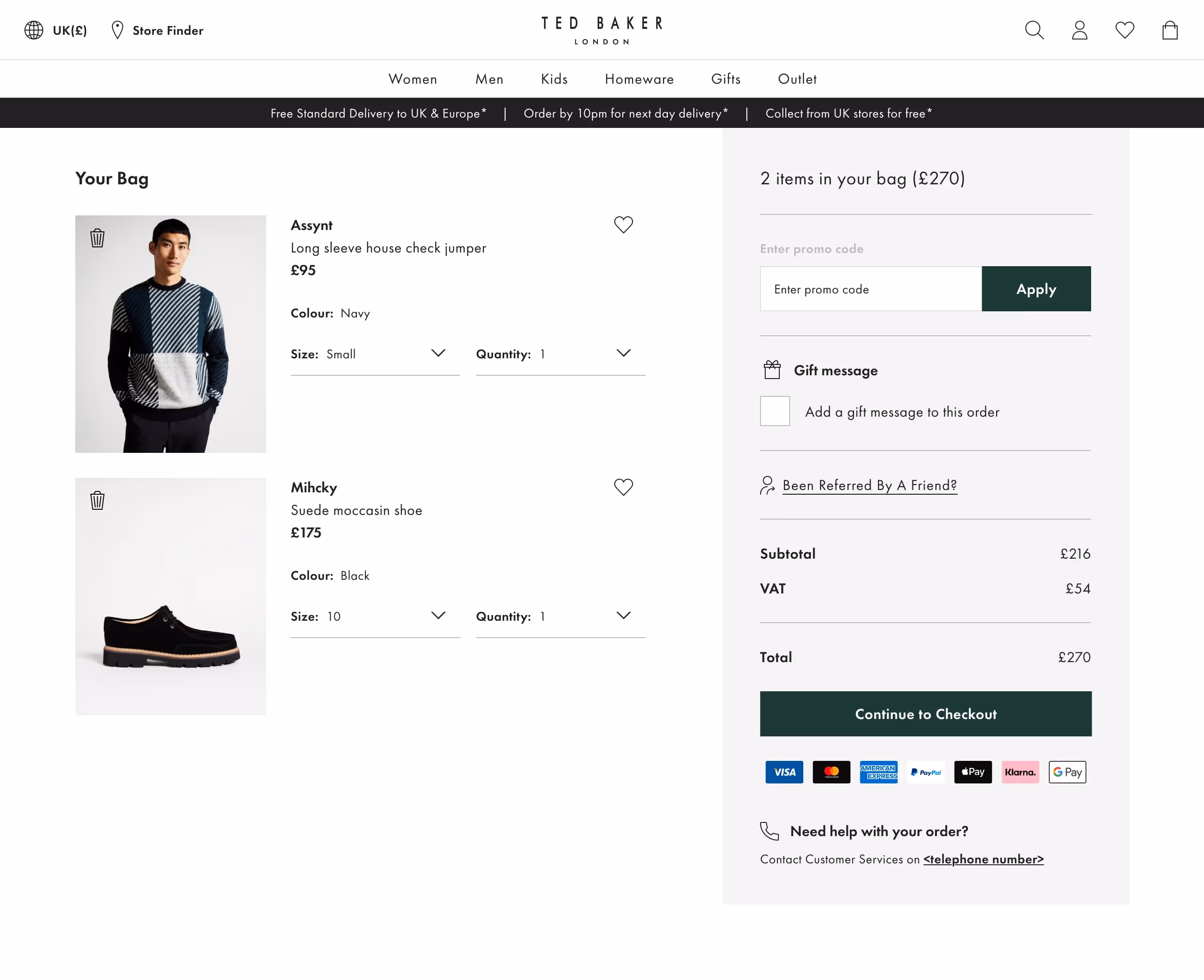Open the Homeware menu
Image resolution: width=1204 pixels, height=980 pixels.
pos(640,79)
